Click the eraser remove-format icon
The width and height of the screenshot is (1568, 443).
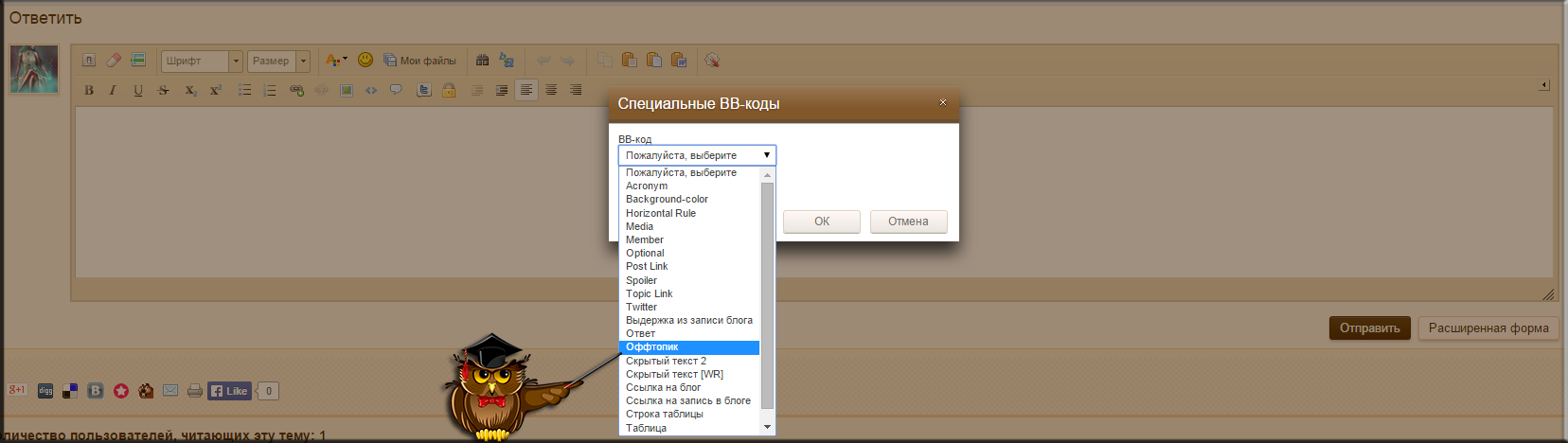click(x=114, y=61)
